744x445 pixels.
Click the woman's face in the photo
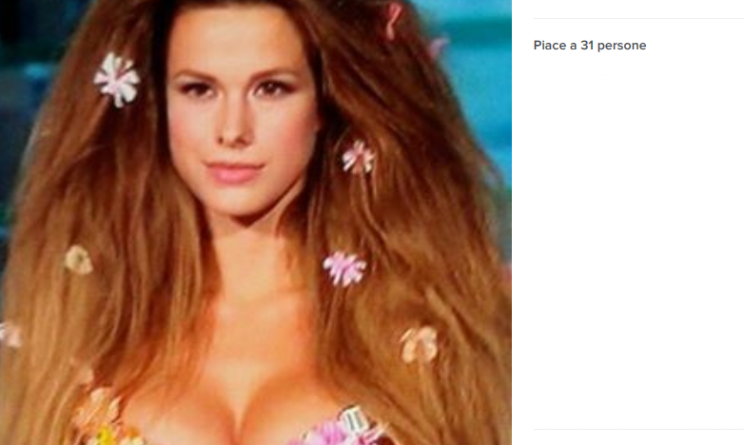pos(240,111)
